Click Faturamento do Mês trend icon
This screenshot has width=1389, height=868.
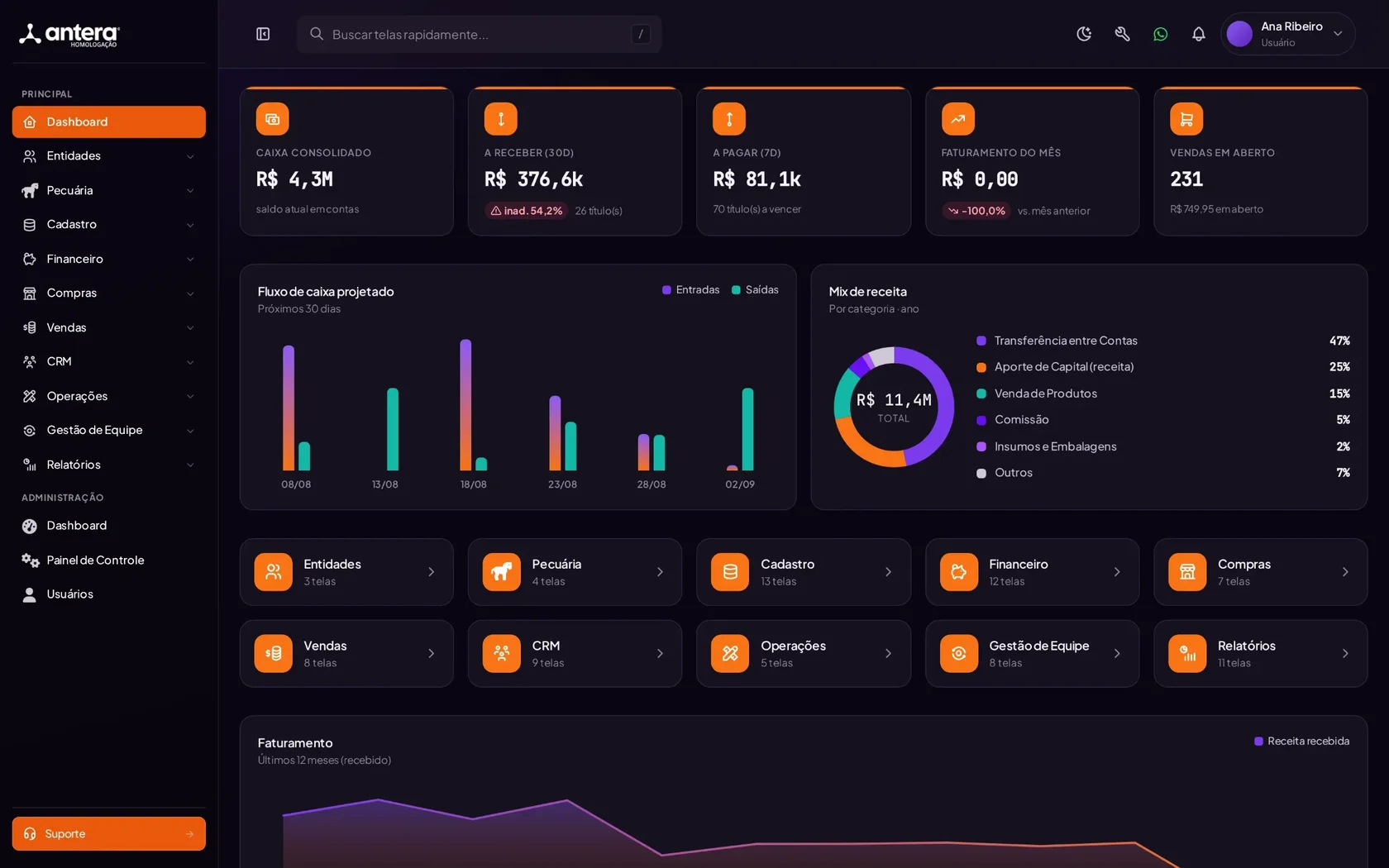958,119
